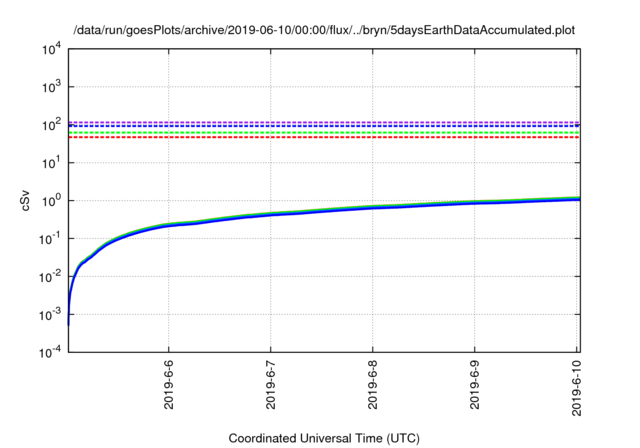Click the 10^3 y-axis tick label
640x448 pixels.
(51, 87)
